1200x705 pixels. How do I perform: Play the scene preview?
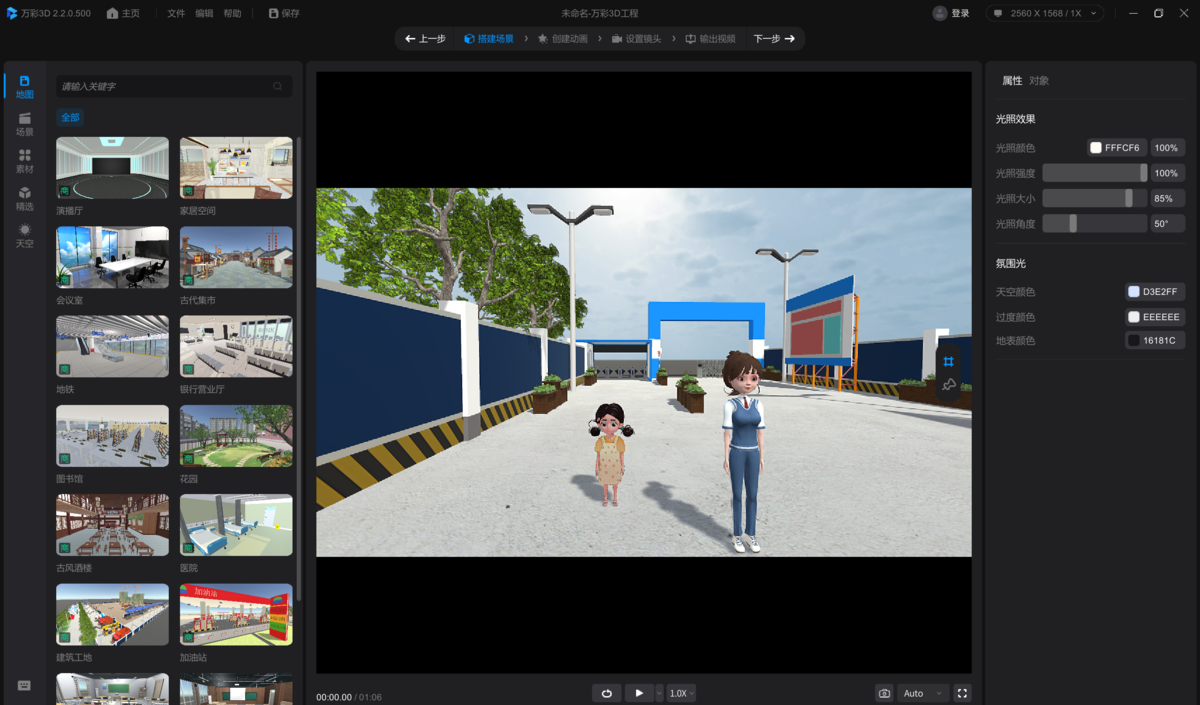coord(639,693)
